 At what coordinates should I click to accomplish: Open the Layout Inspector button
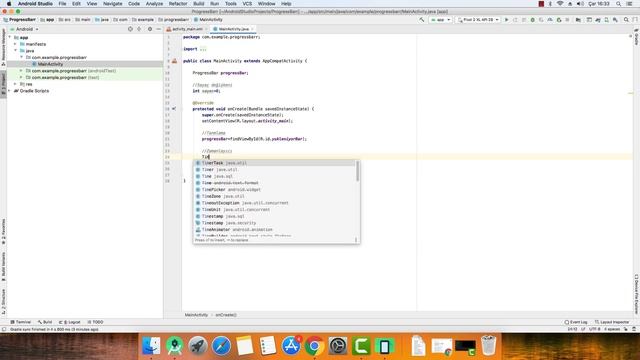(x=612, y=322)
